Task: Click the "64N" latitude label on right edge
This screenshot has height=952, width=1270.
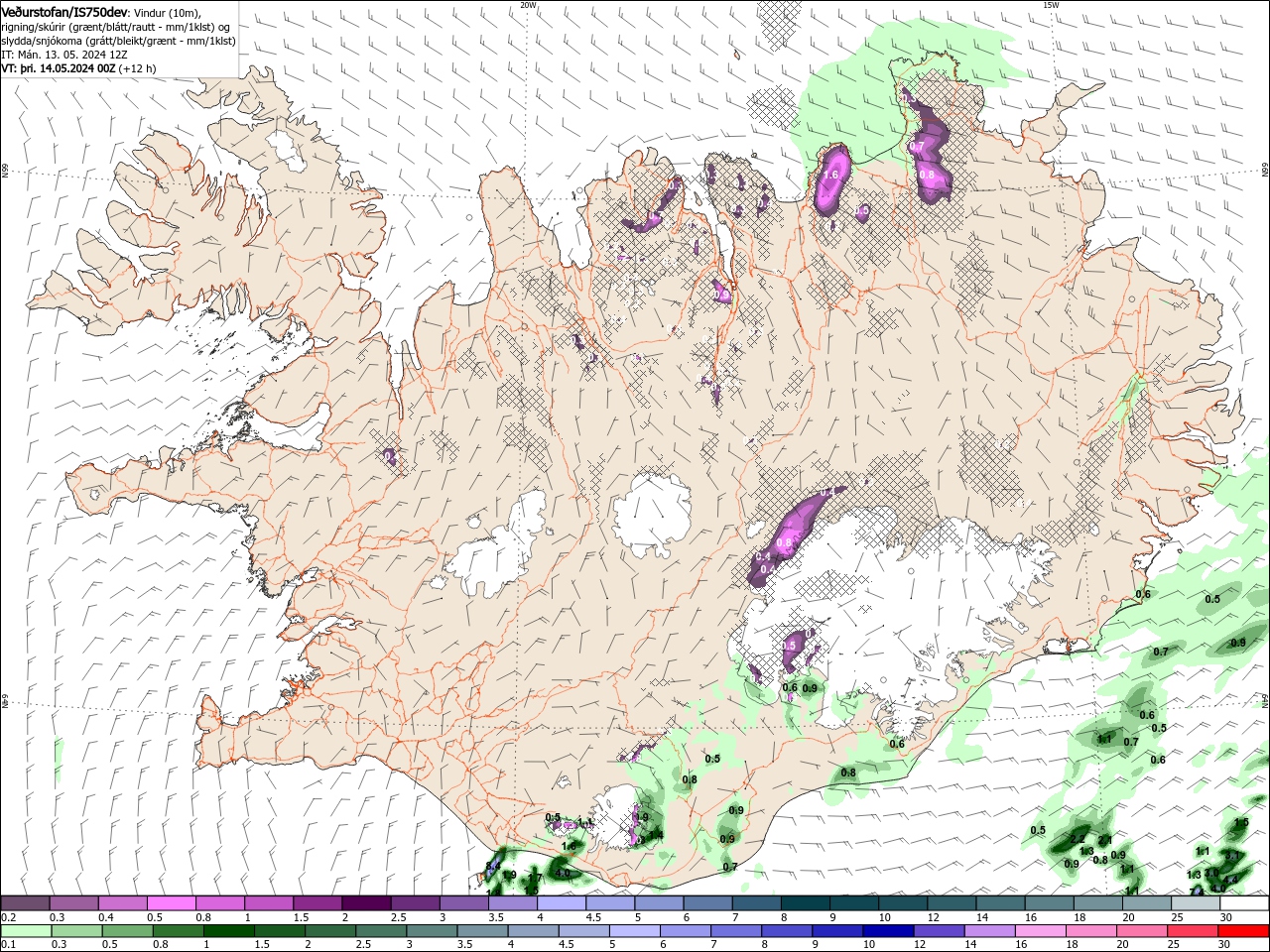Action: point(1265,701)
